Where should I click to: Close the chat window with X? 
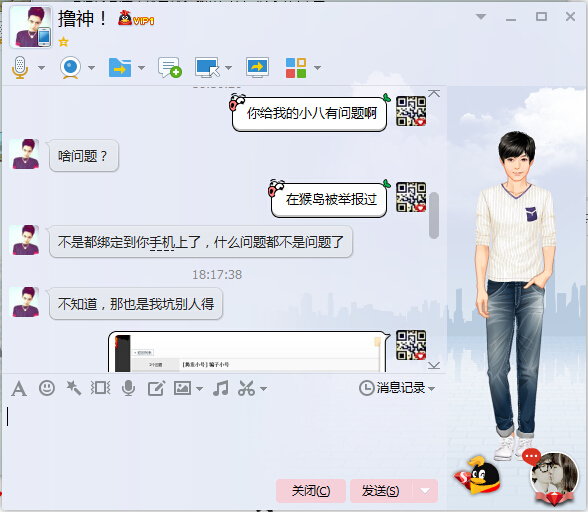pyautogui.click(x=570, y=17)
